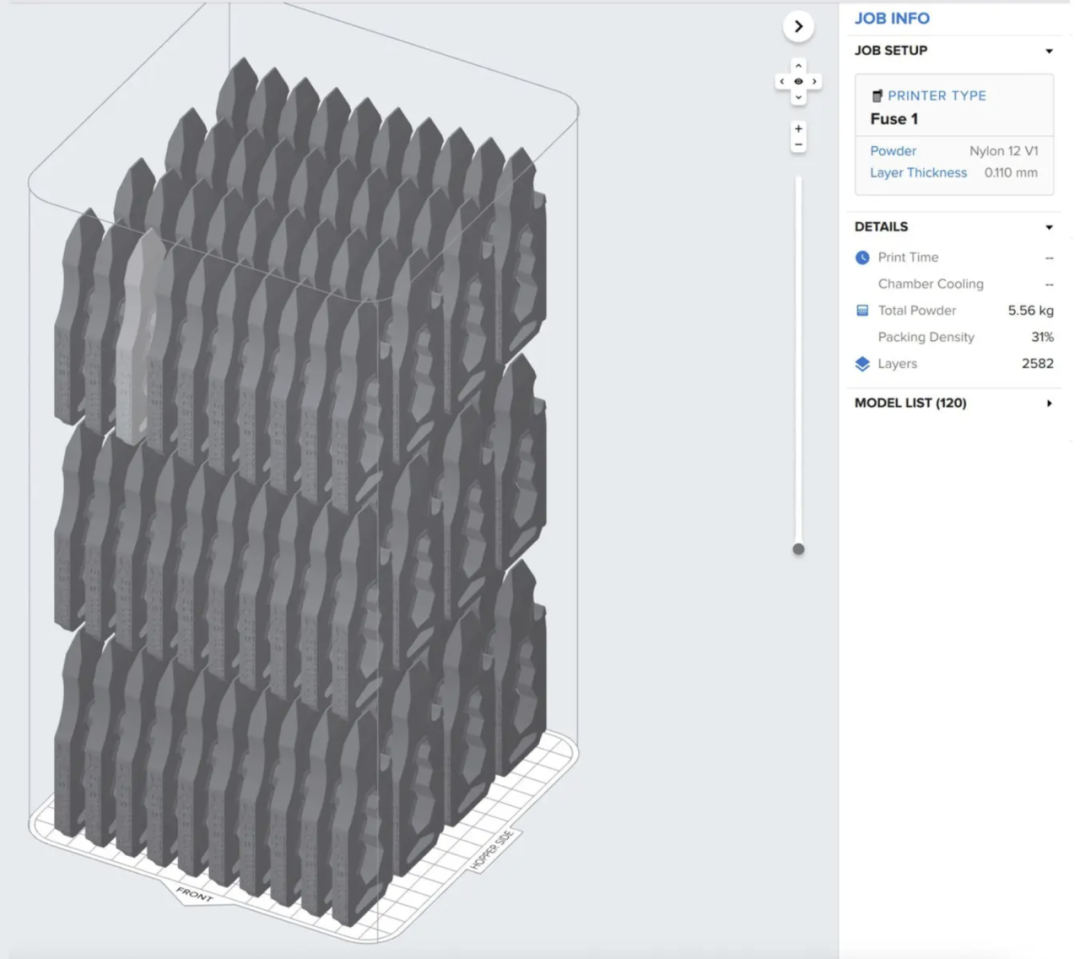Screen dimensions: 1080x959
Task: Open the Powder setting link
Action: [x=893, y=151]
